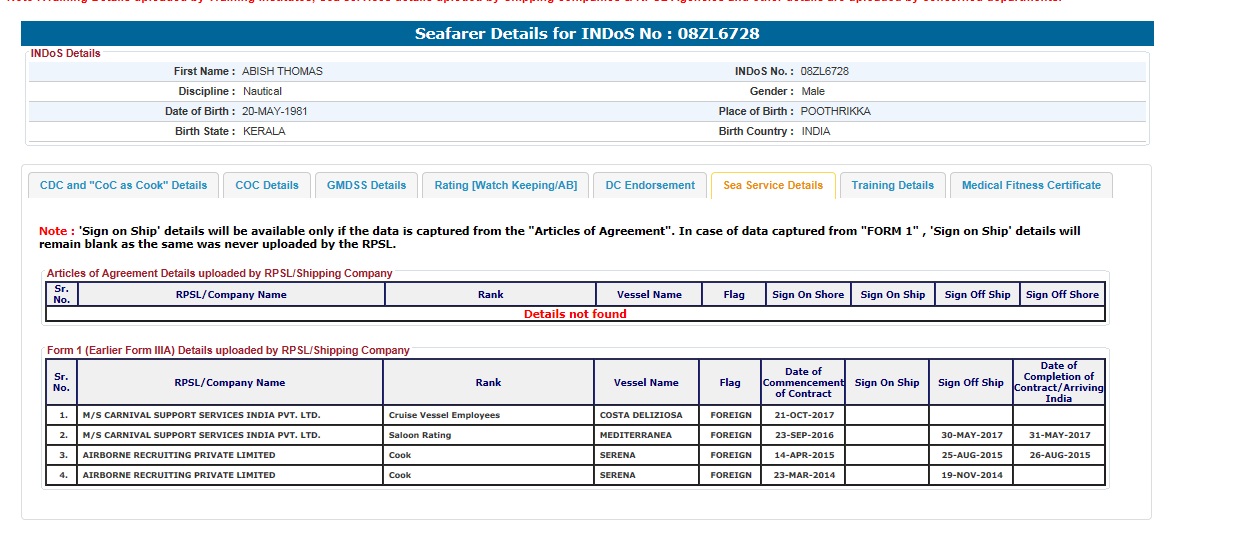Image resolution: width=1251 pixels, height=543 pixels.
Task: Click the INDoS No. value 08ZL6728
Action: [x=825, y=72]
